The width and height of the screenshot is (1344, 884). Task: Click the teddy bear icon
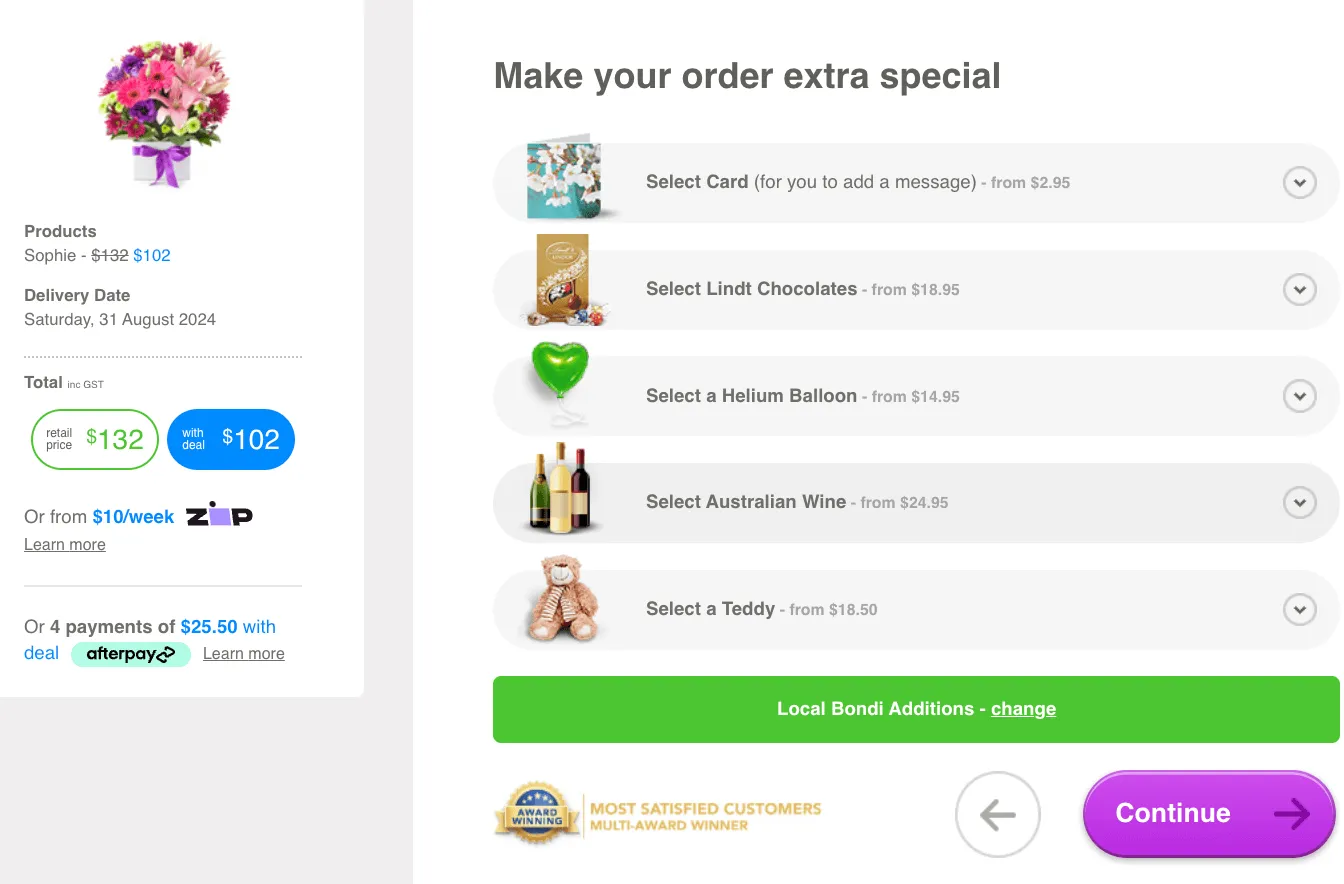[563, 600]
